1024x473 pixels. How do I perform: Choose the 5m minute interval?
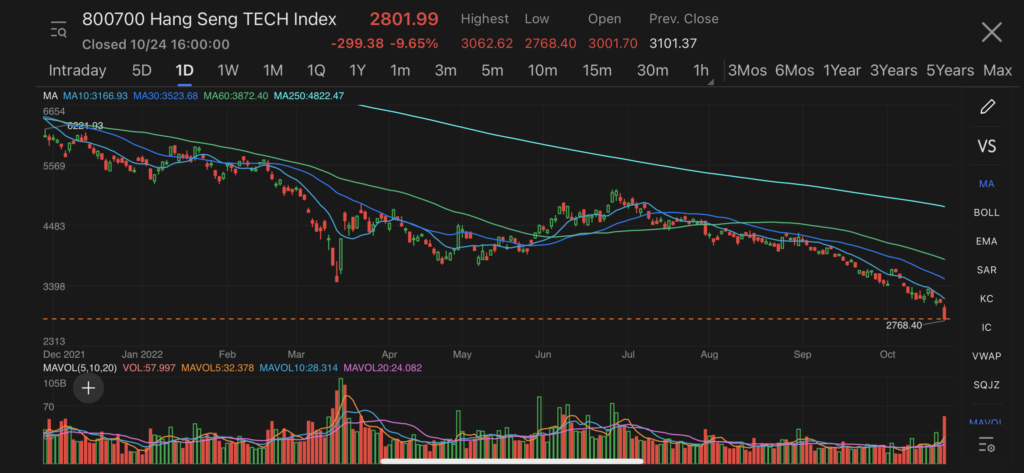coord(492,71)
